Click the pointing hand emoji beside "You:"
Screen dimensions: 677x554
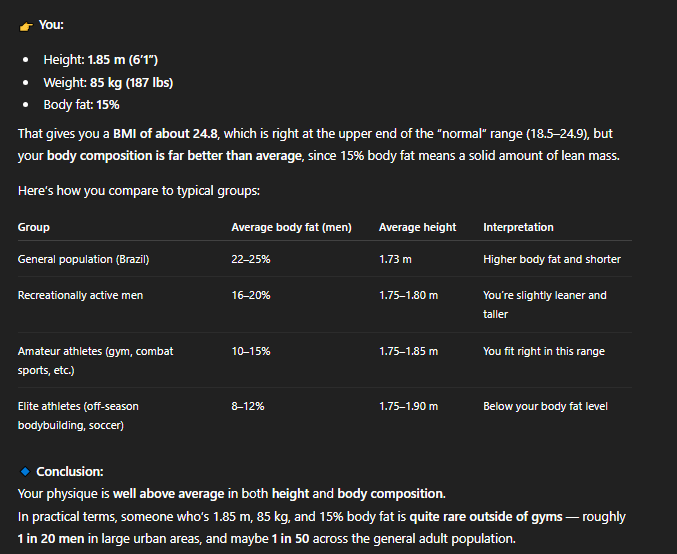tap(26, 25)
